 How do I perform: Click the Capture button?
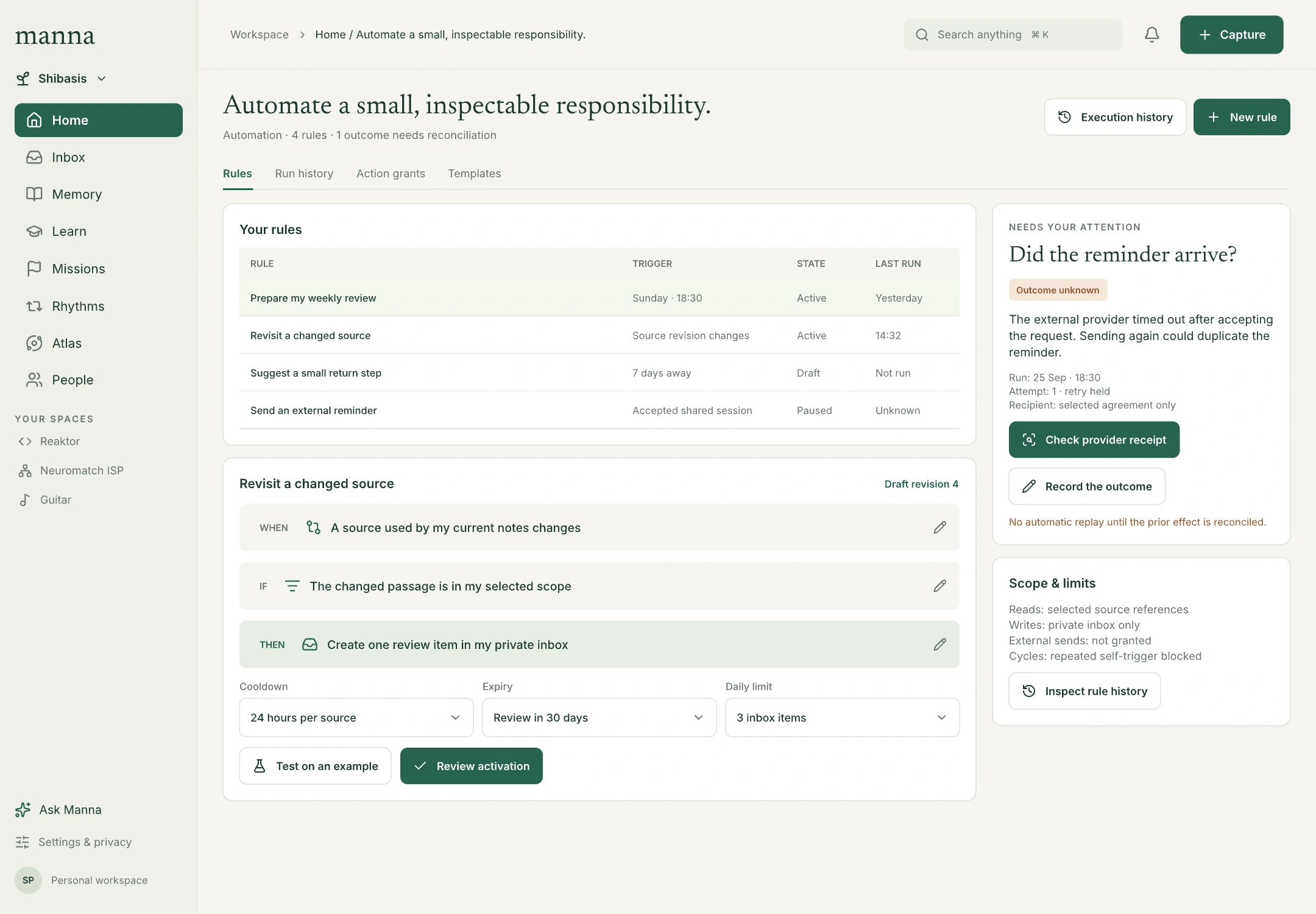click(x=1231, y=35)
